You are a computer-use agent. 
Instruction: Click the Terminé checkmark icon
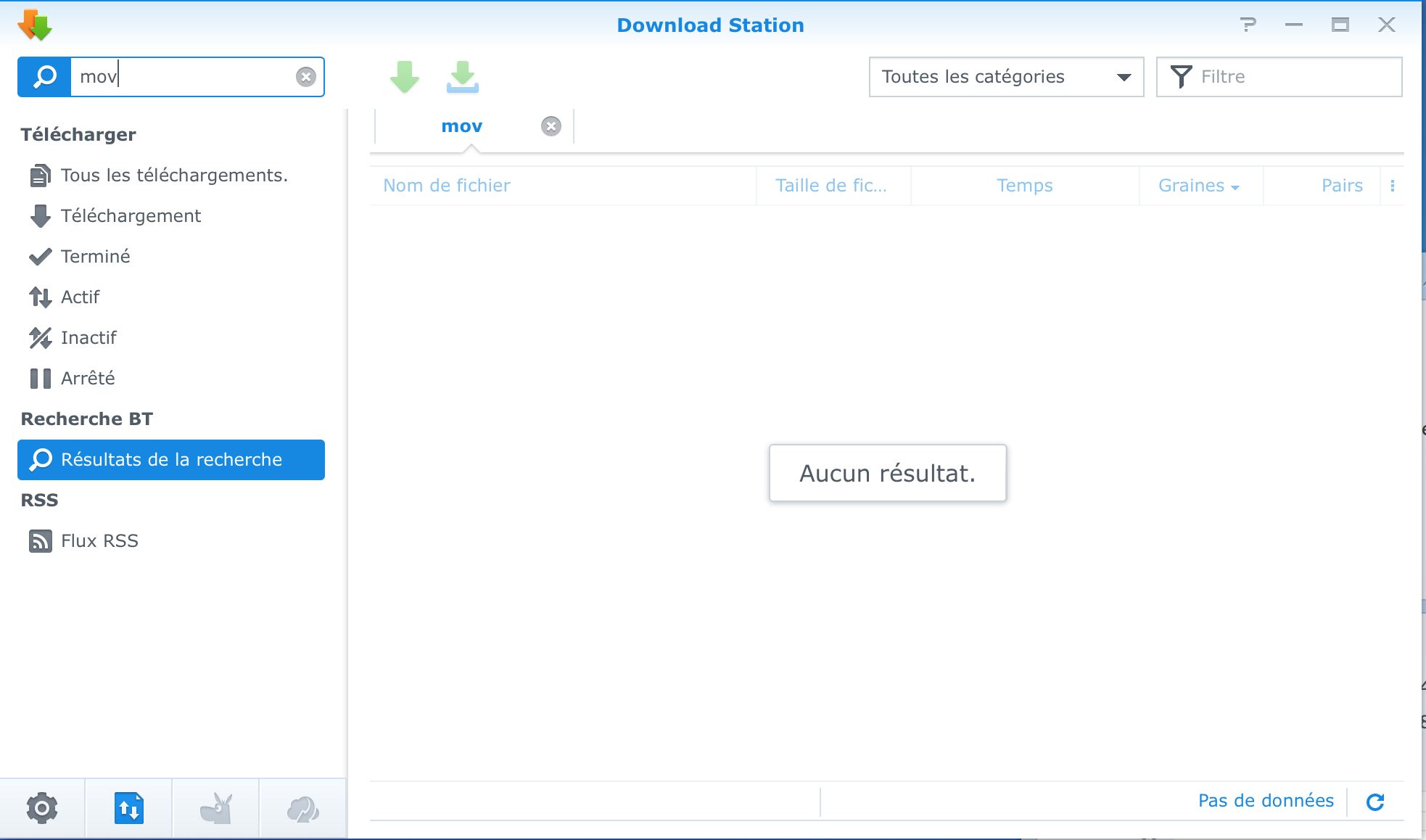(41, 257)
